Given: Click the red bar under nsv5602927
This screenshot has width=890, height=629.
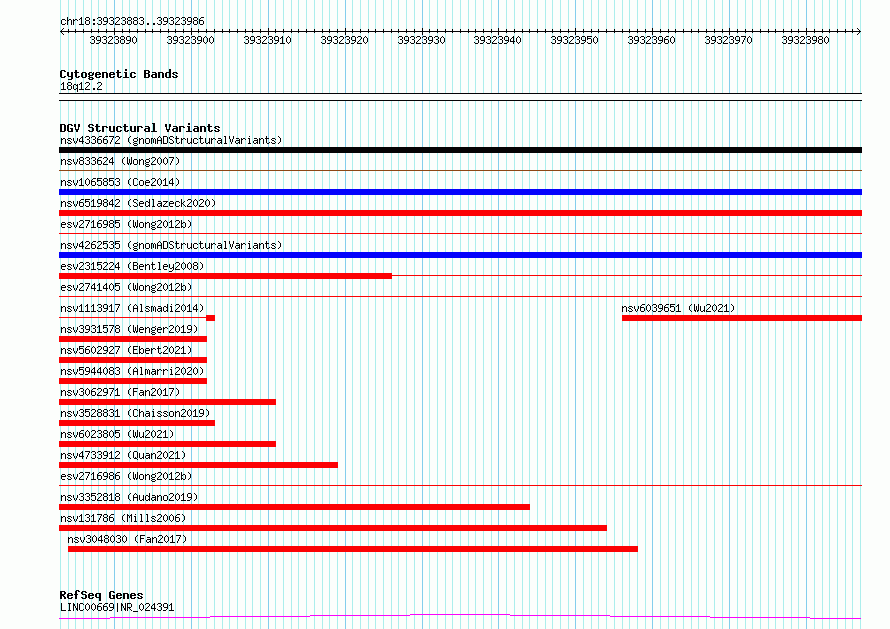Looking at the screenshot, I should [133, 360].
